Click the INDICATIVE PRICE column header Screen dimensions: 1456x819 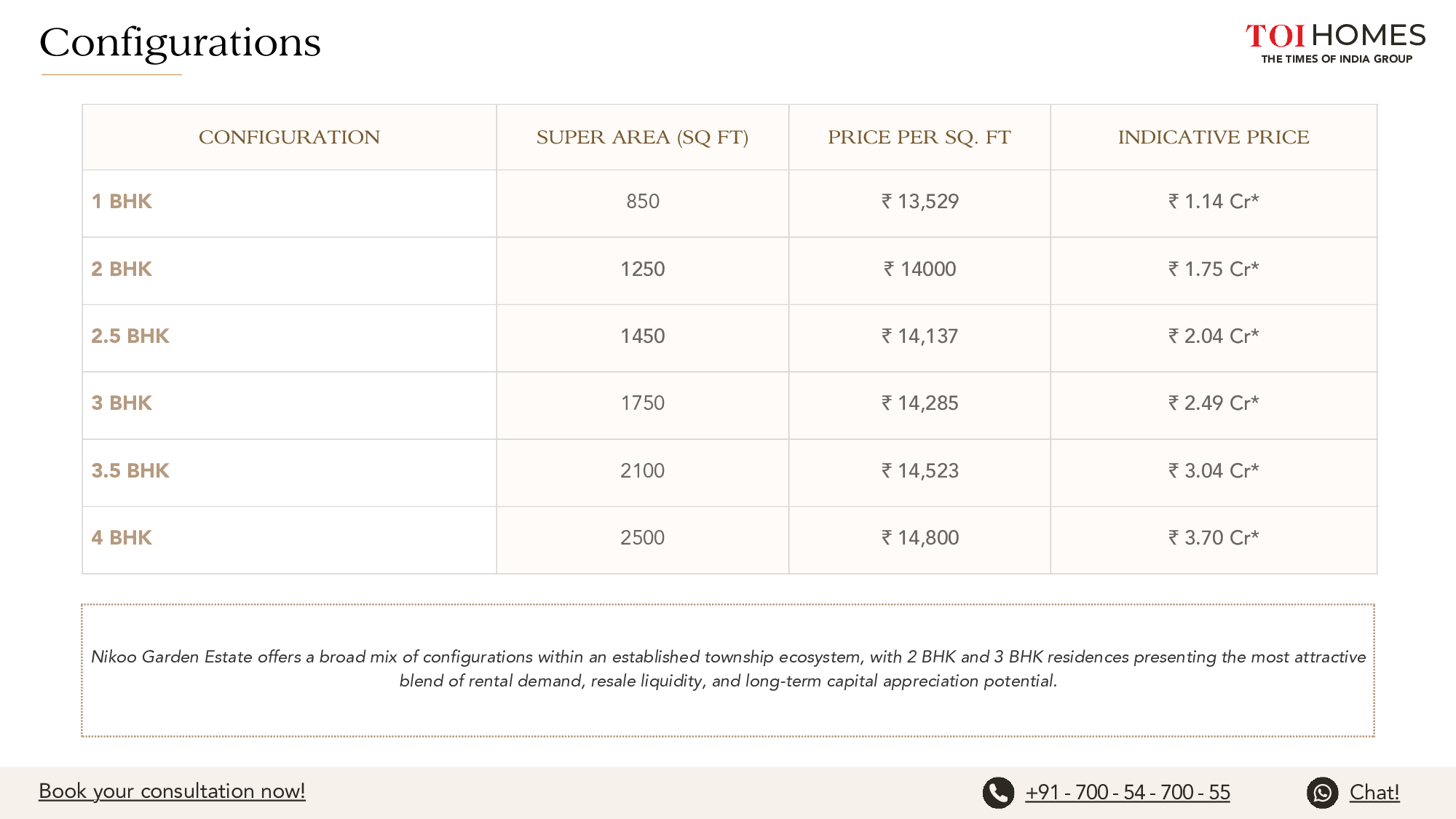pyautogui.click(x=1214, y=138)
